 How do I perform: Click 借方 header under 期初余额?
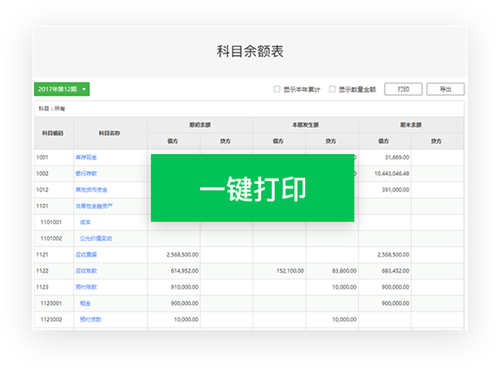pos(173,141)
